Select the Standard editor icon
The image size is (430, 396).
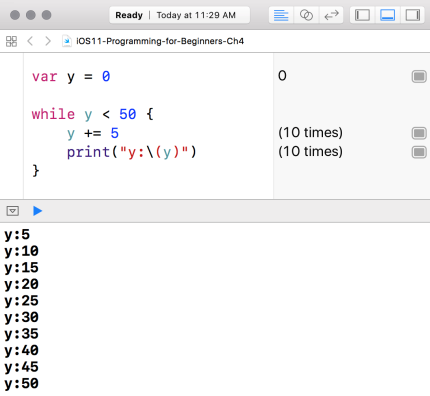pos(281,15)
